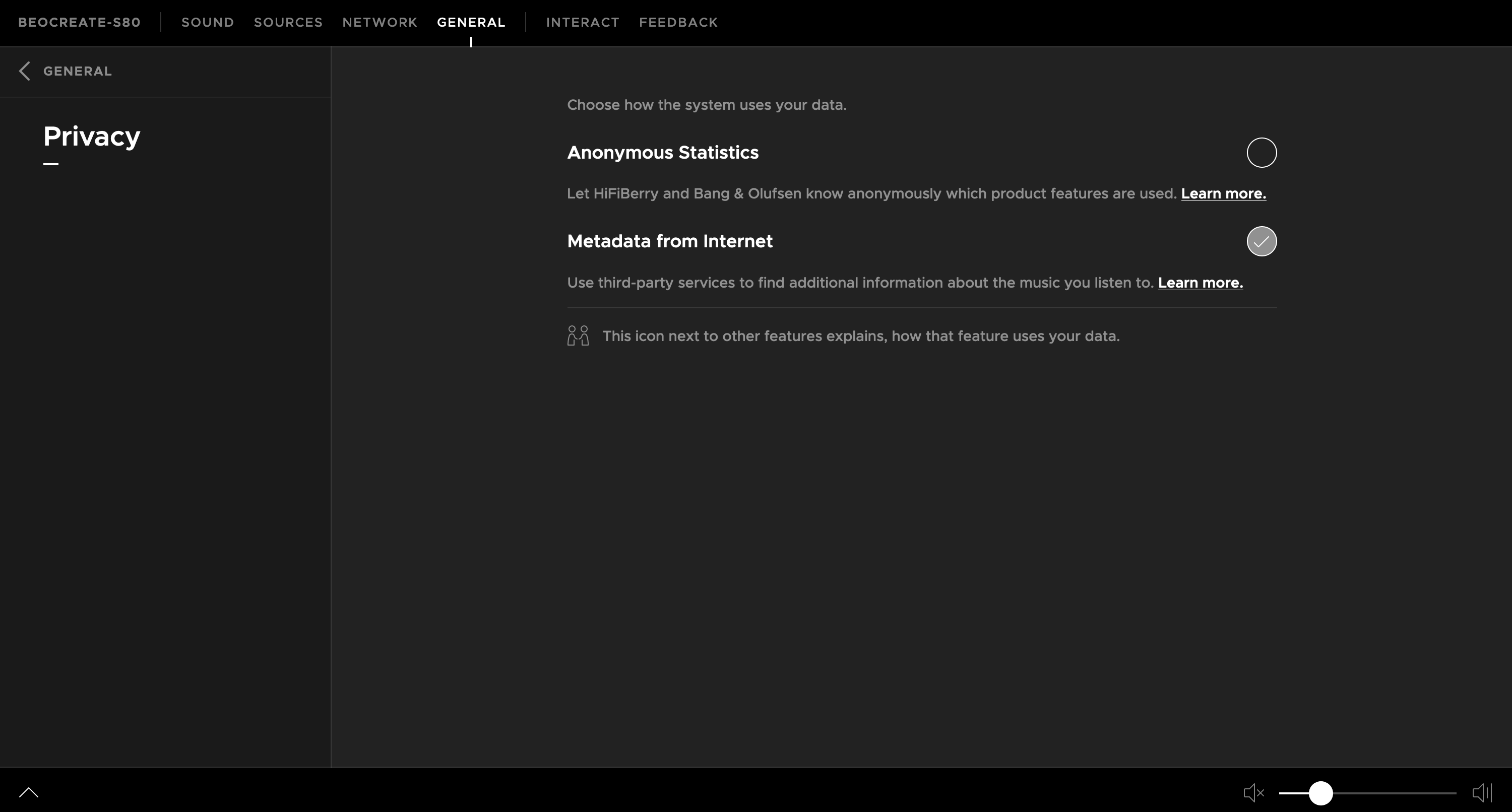Go to the Network tab

(380, 22)
